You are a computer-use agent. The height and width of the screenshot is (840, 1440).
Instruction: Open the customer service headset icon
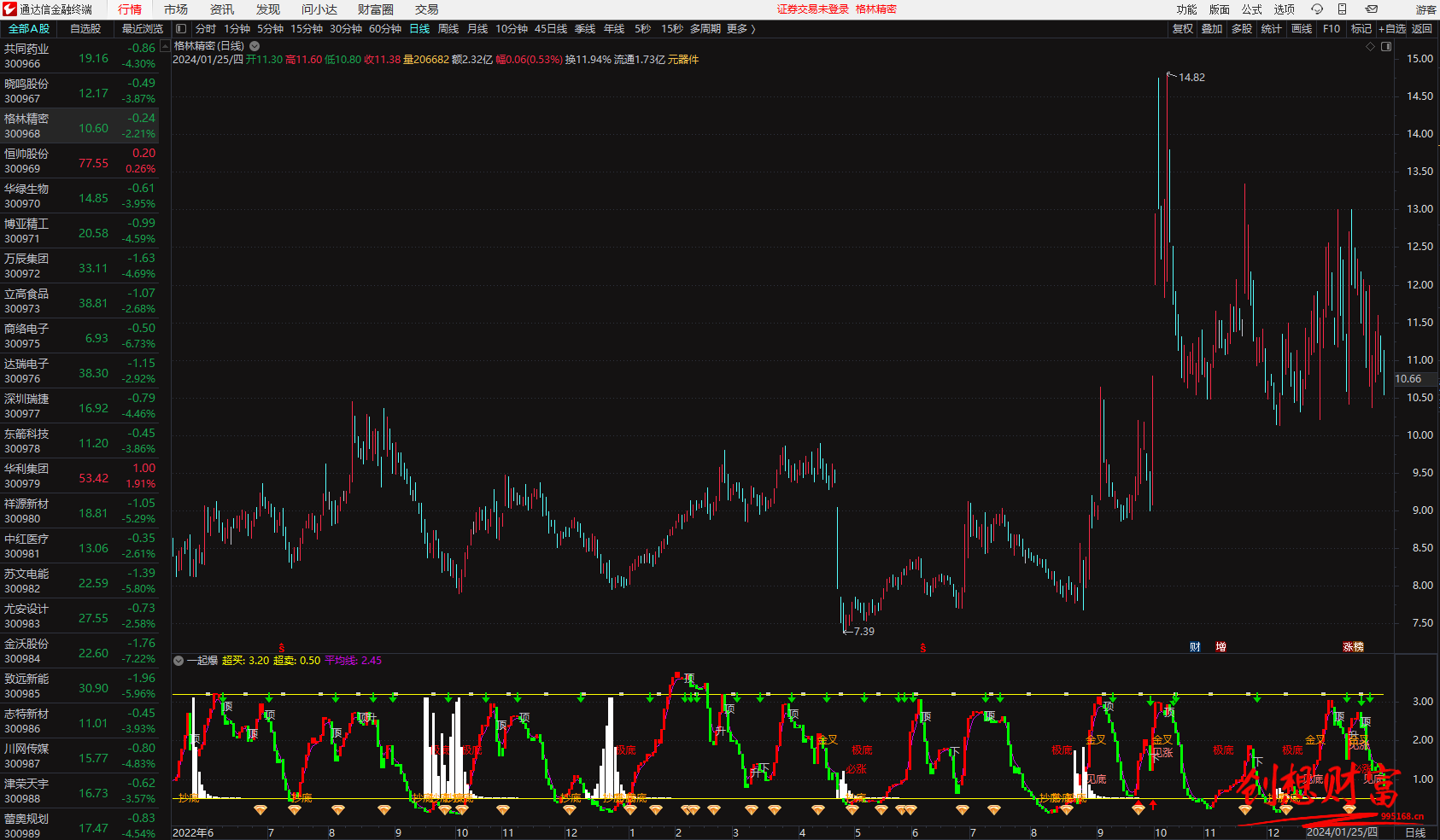1317,9
